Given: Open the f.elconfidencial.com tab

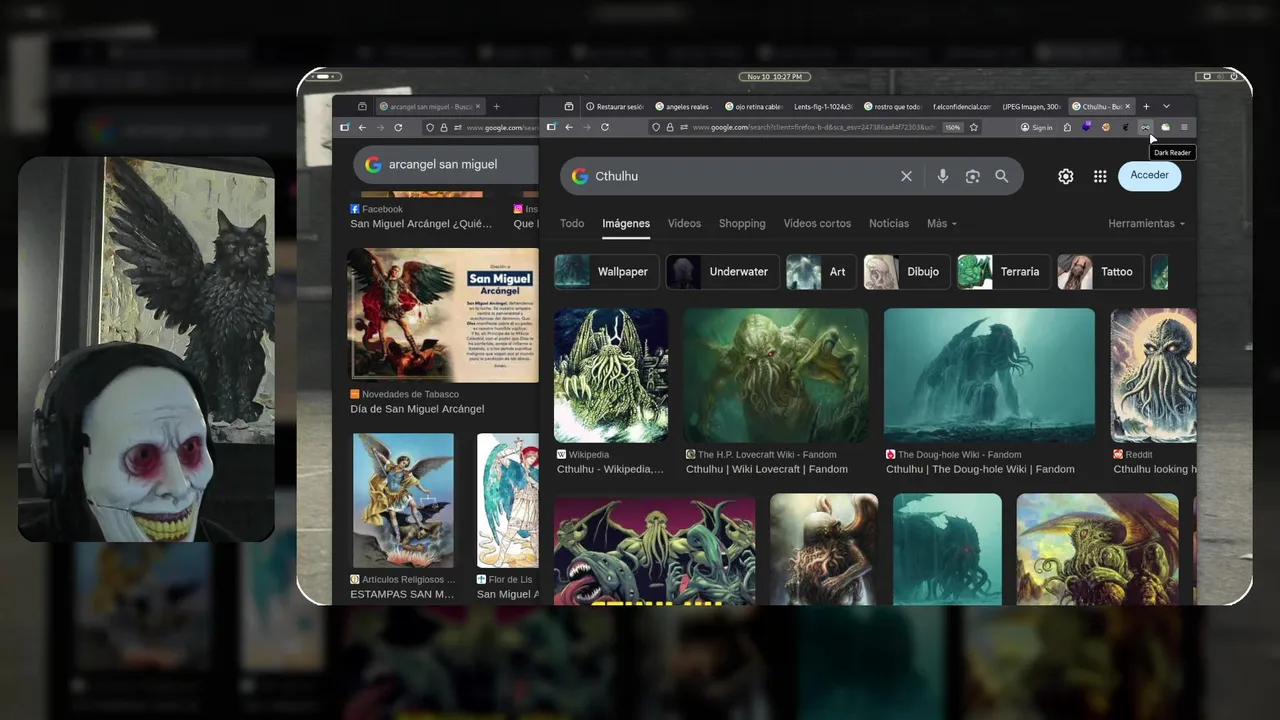Looking at the screenshot, I should (x=961, y=106).
